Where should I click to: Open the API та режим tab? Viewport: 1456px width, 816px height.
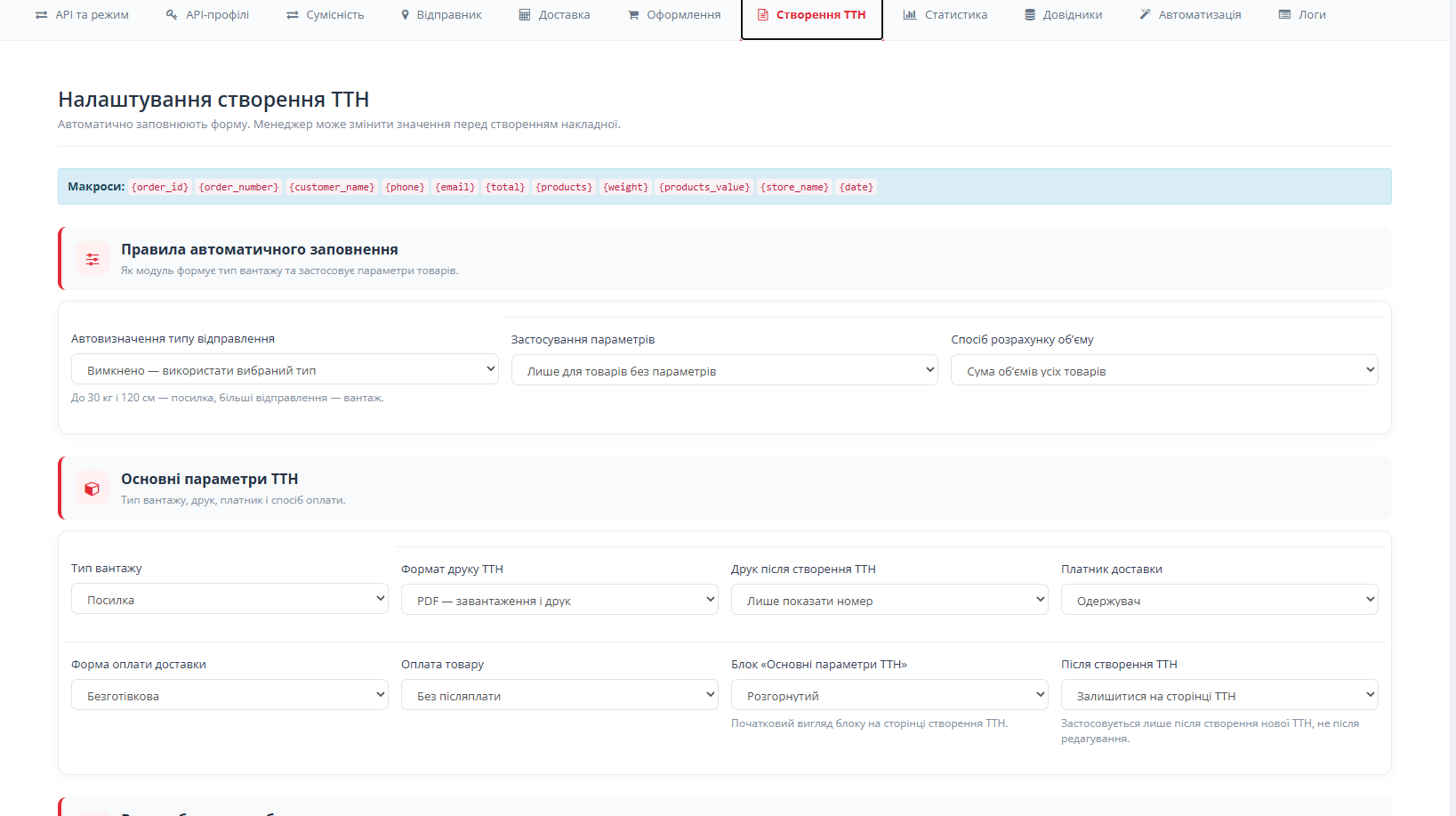click(x=82, y=15)
